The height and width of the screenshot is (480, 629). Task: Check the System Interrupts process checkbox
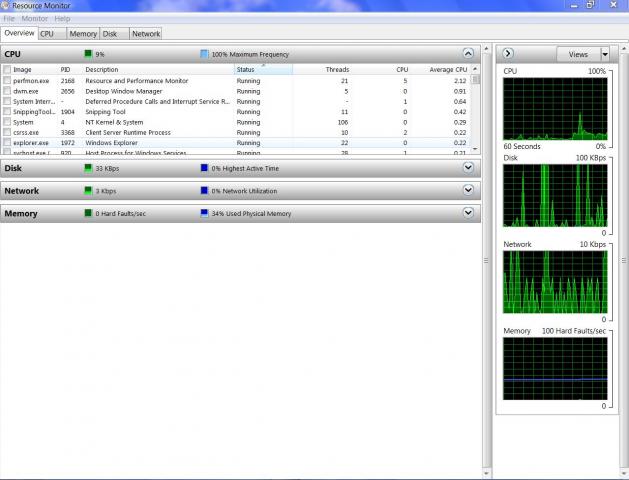point(7,101)
